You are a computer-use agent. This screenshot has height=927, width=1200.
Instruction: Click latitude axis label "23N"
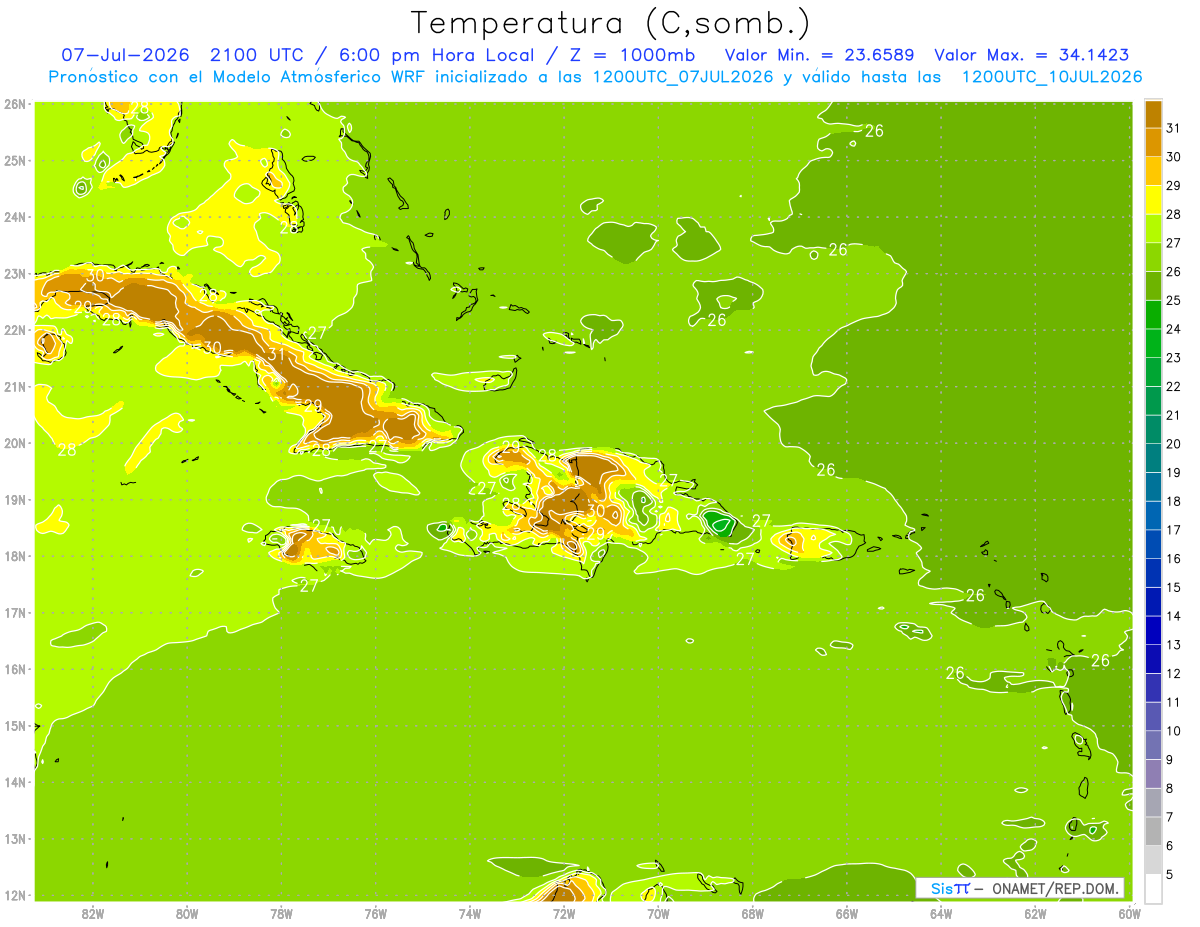(15, 273)
